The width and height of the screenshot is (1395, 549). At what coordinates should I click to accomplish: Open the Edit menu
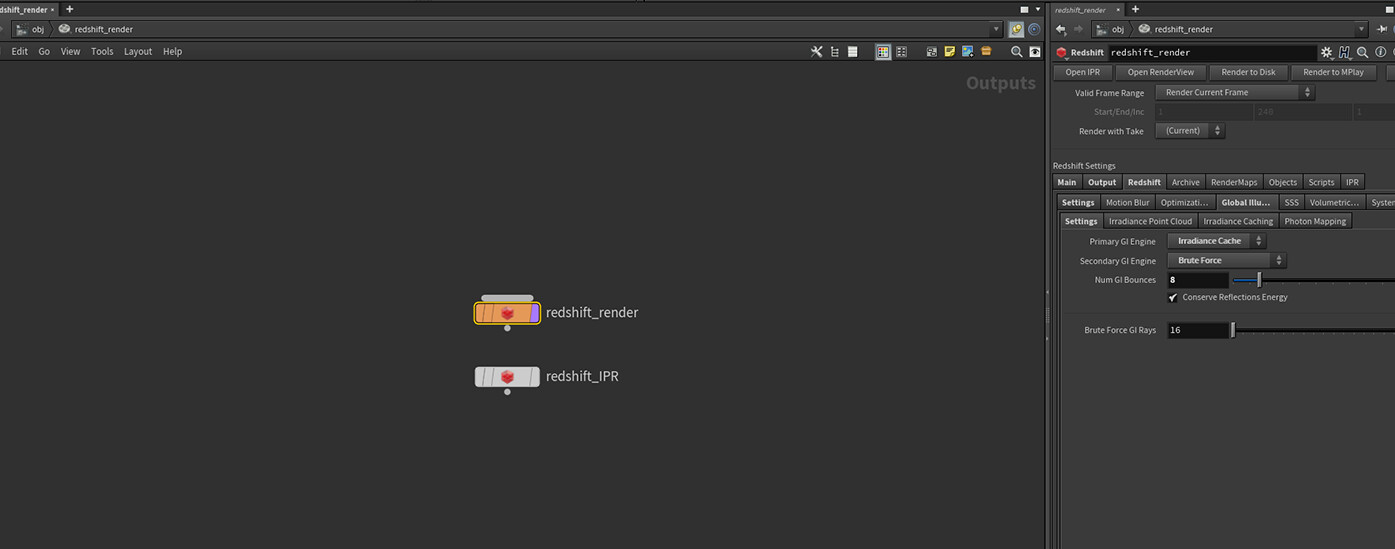point(19,52)
